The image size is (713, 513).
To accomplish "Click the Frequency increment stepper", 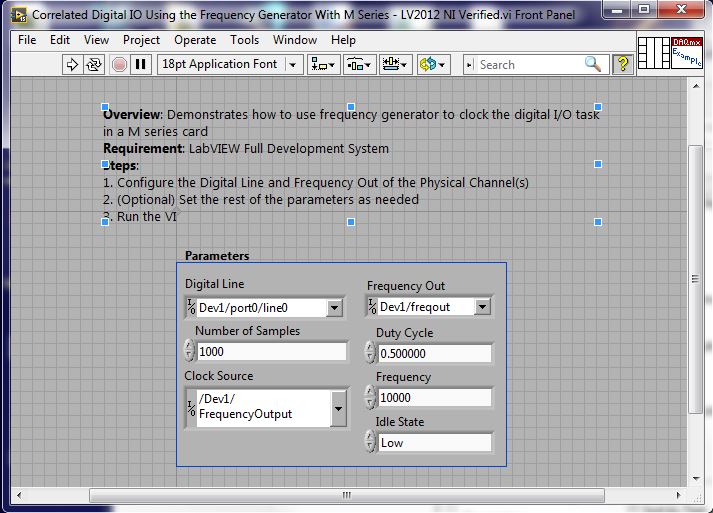I will pos(370,392).
